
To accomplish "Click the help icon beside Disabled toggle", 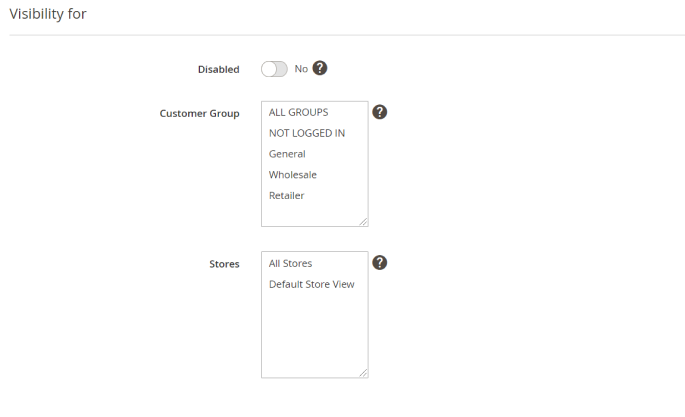I will click(x=320, y=69).
